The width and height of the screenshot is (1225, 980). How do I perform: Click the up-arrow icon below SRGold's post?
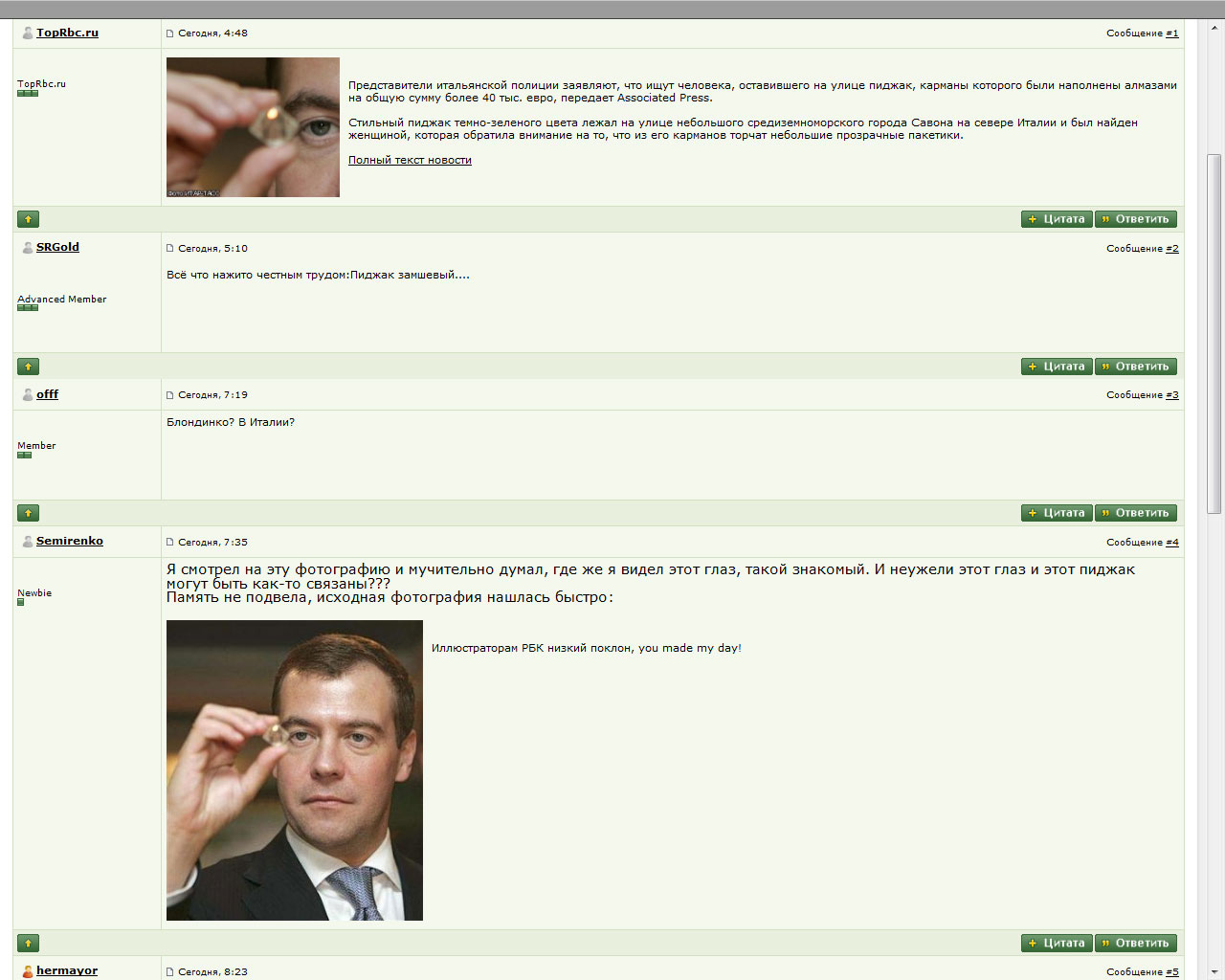pyautogui.click(x=29, y=367)
